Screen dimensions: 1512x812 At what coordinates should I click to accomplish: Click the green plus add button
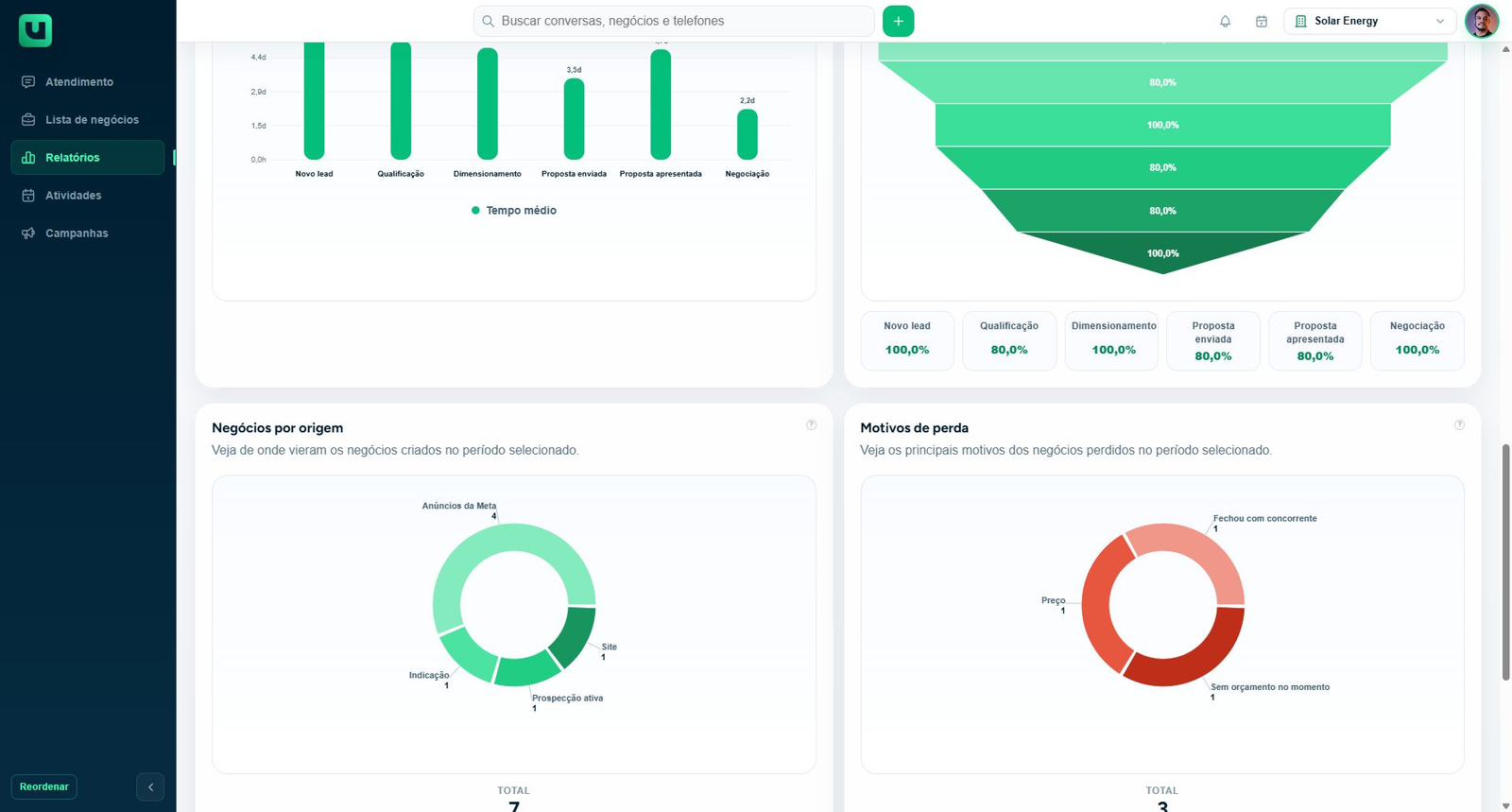899,21
